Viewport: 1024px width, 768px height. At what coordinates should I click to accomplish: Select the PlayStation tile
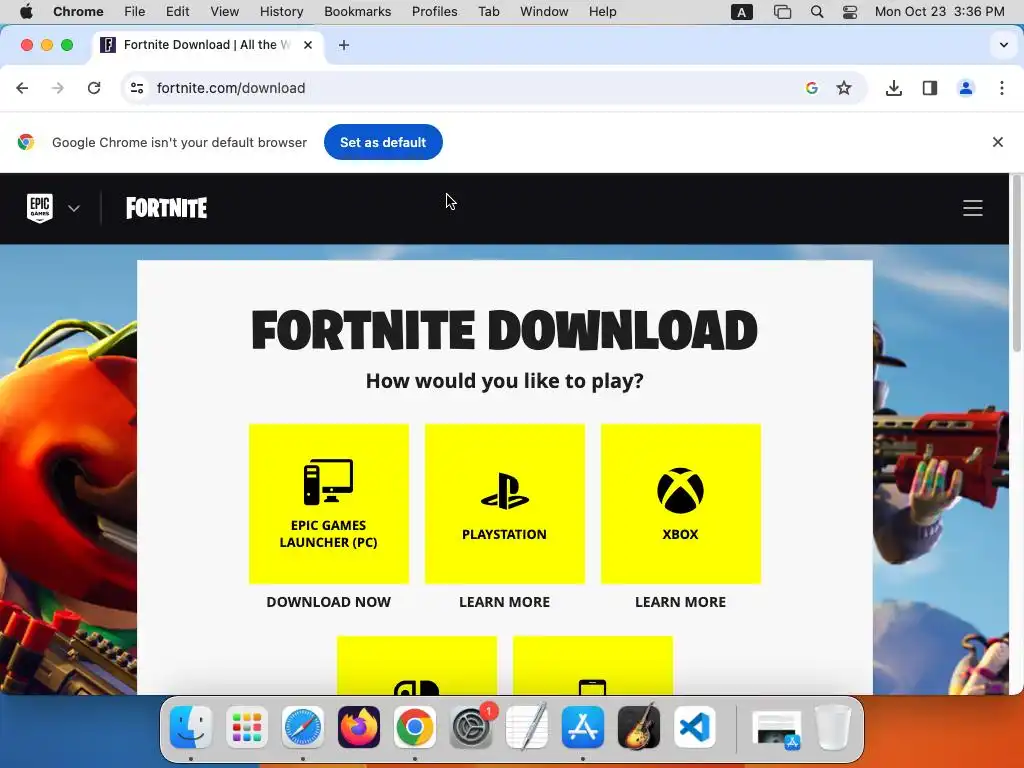[505, 504]
